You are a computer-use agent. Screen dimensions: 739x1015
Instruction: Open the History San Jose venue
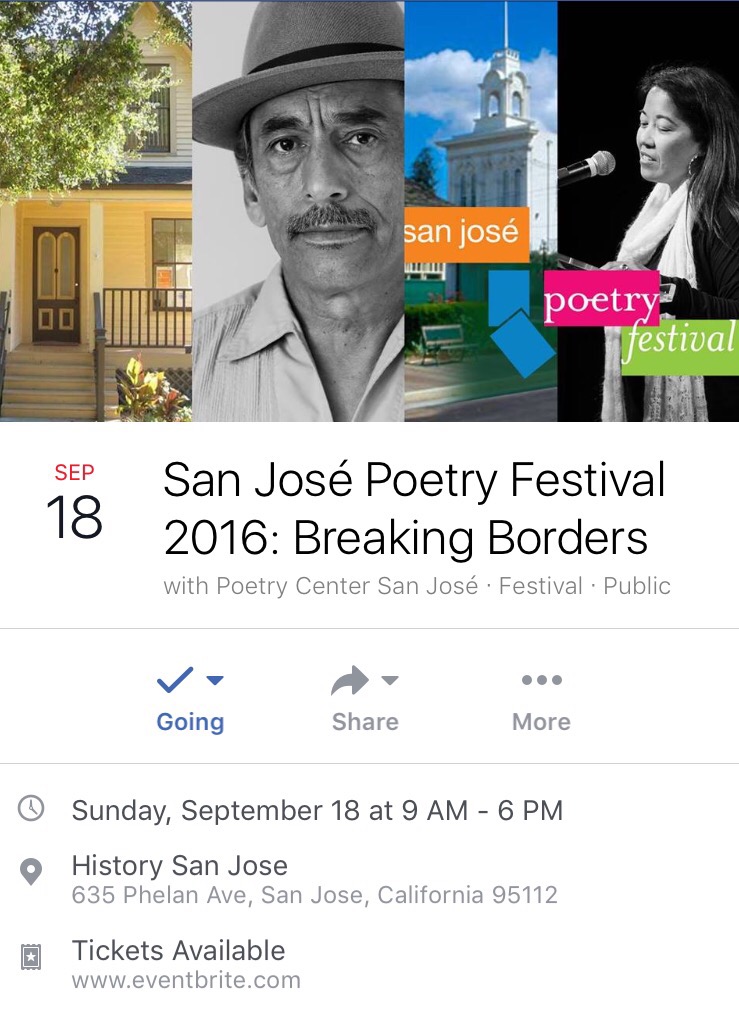(x=179, y=865)
